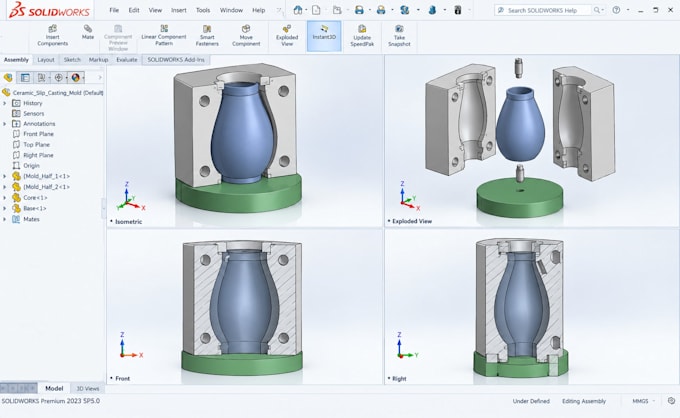Expand Mold_Half_2<1> component
The width and height of the screenshot is (680, 418).
[x=5, y=187]
